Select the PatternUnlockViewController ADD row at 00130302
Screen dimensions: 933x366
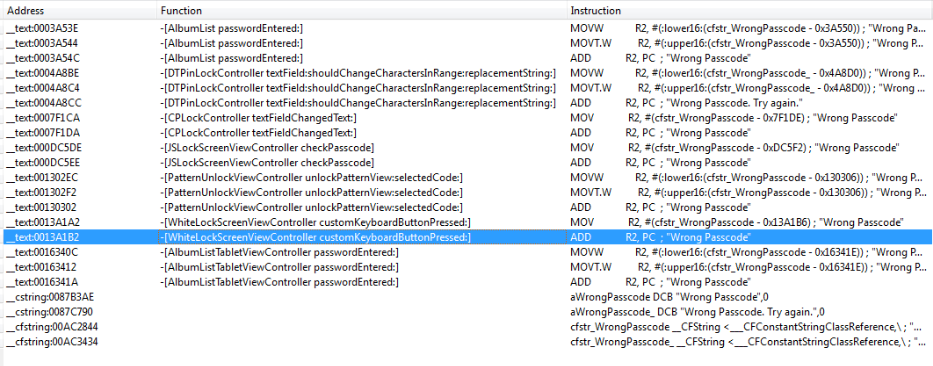point(466,207)
